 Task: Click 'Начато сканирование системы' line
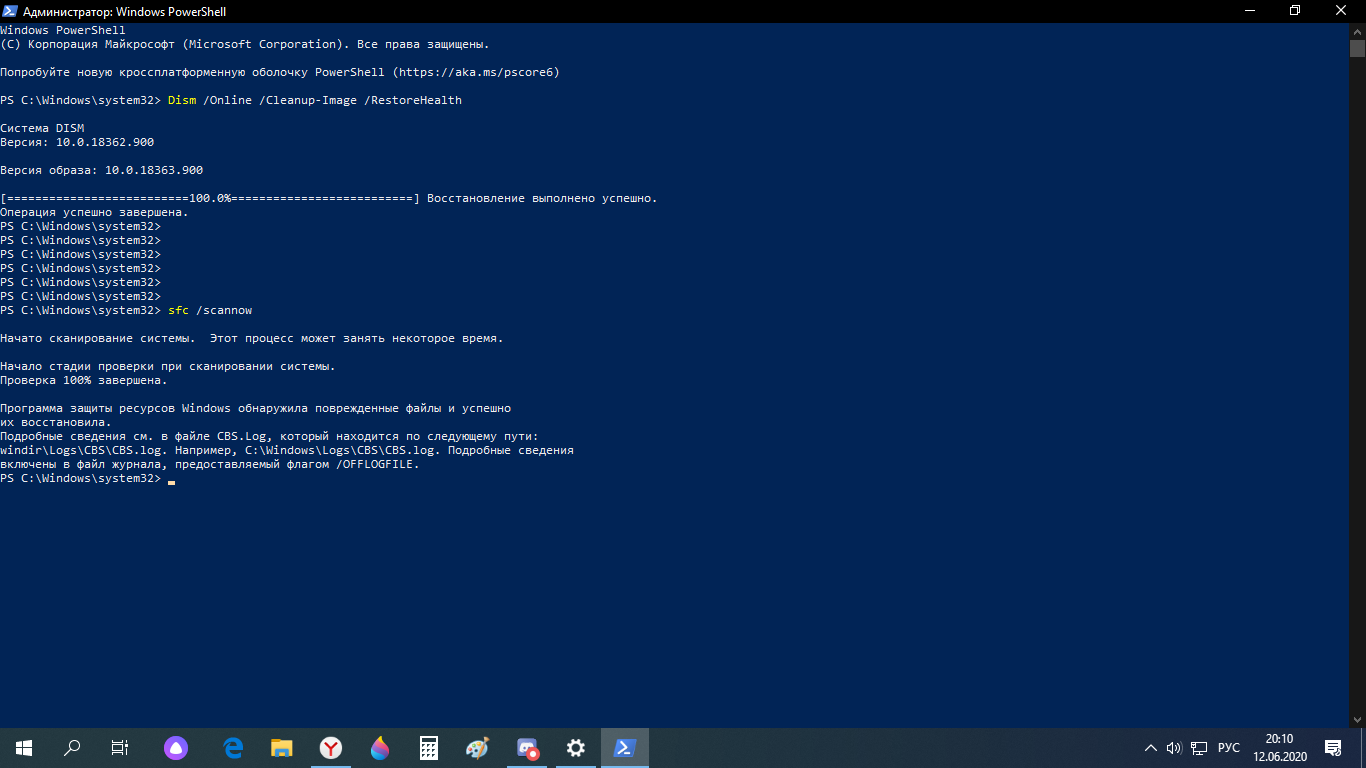point(252,339)
